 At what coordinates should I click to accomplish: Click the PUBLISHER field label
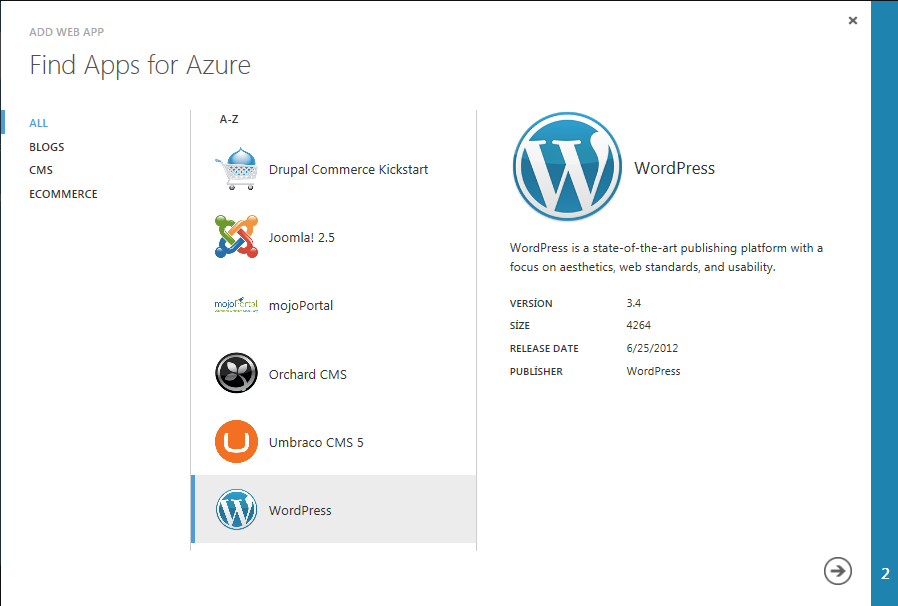tap(536, 371)
